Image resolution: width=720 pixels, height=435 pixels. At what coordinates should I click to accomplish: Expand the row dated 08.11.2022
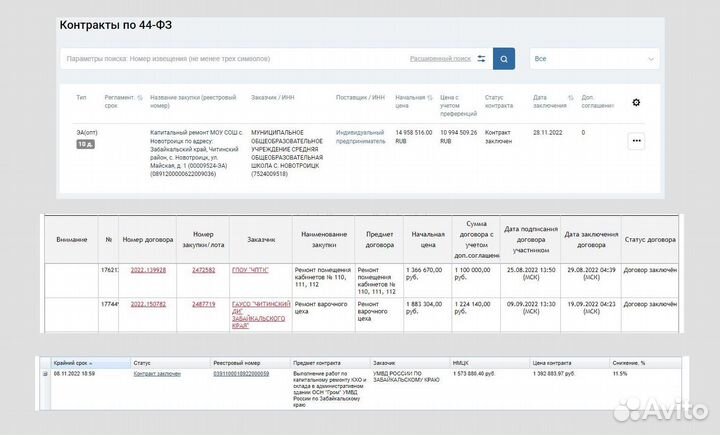click(x=44, y=374)
